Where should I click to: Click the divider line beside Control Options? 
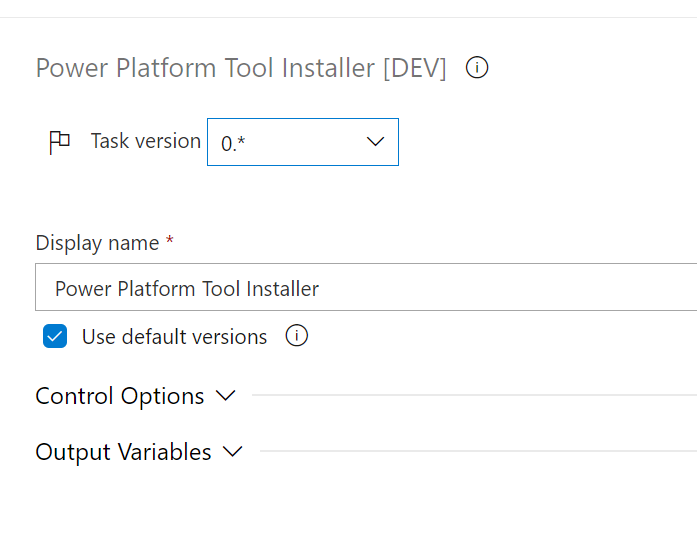pyautogui.click(x=470, y=395)
